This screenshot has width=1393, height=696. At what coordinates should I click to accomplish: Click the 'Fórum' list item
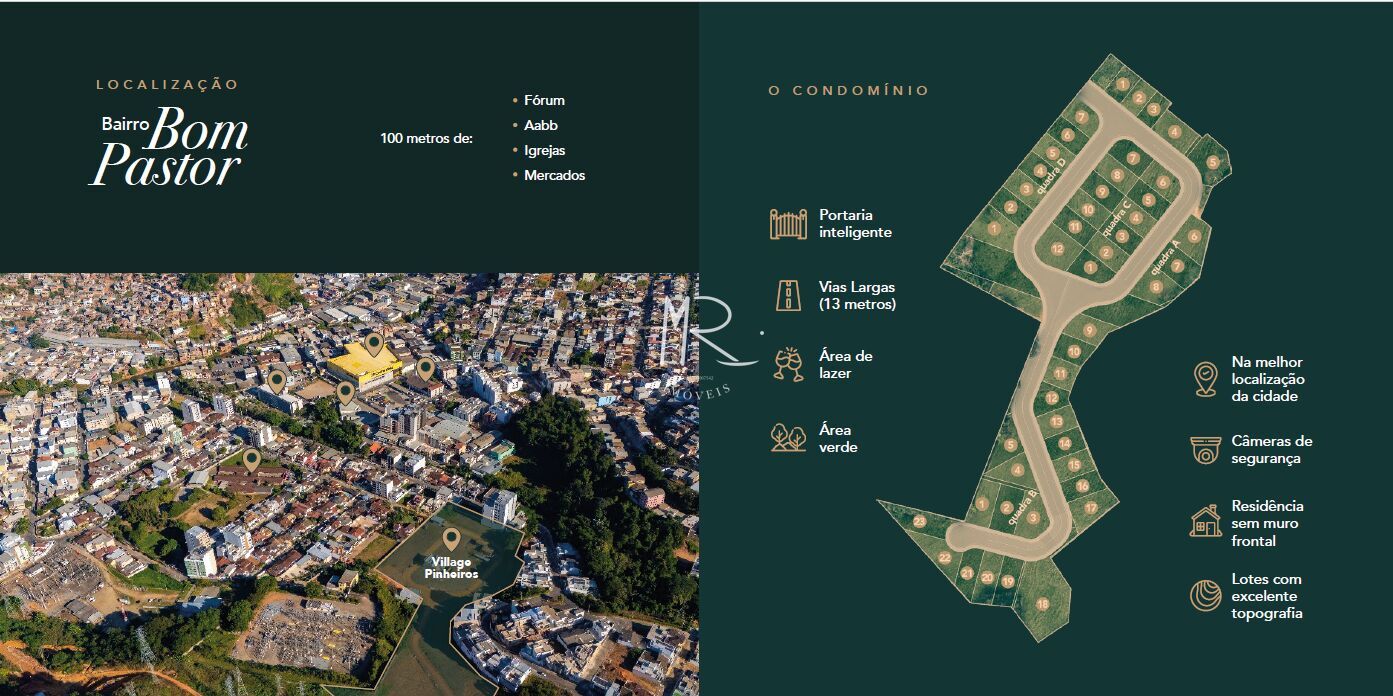(544, 100)
